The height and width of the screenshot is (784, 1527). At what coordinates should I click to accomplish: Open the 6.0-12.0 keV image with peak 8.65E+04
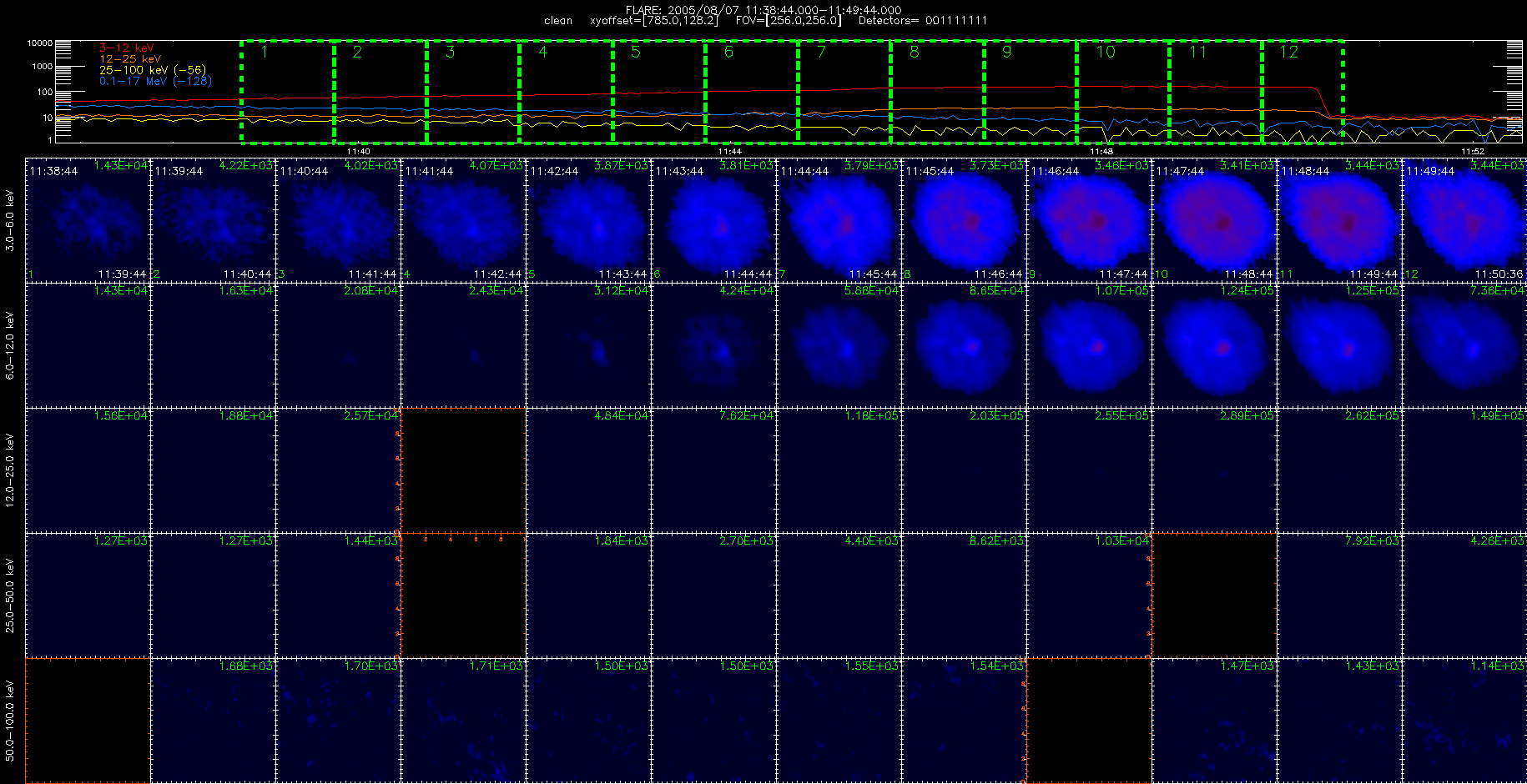point(964,344)
